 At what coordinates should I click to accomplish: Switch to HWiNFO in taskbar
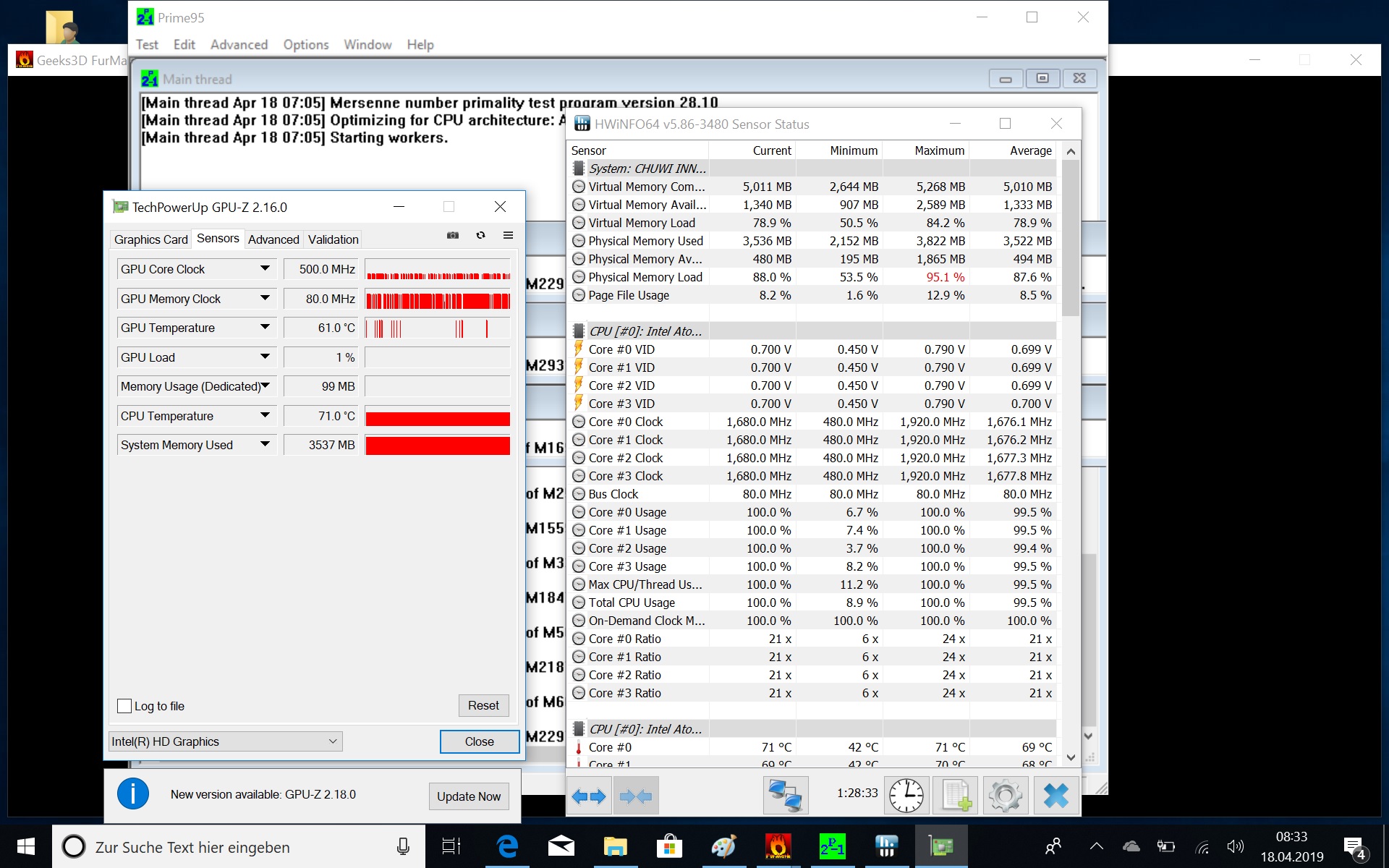886,846
